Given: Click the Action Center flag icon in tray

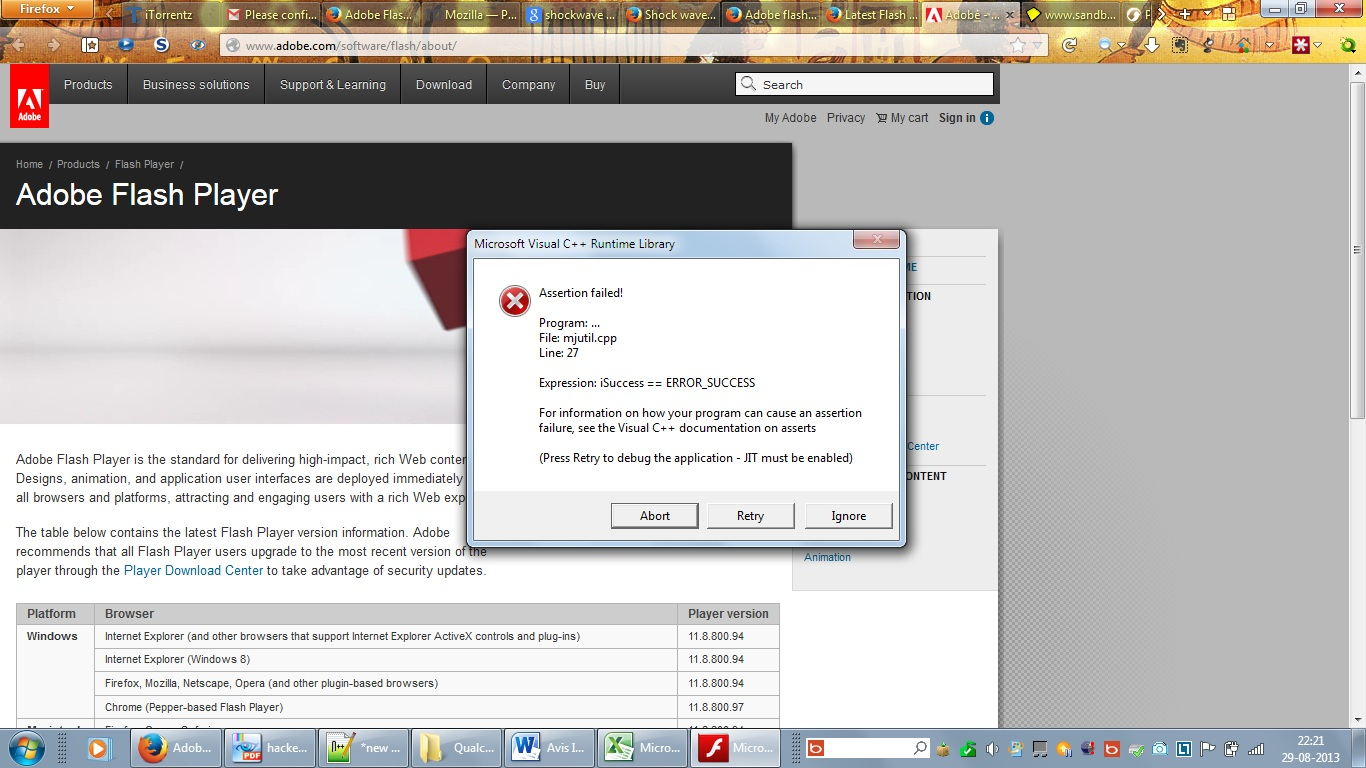Looking at the screenshot, I should click(1208, 748).
